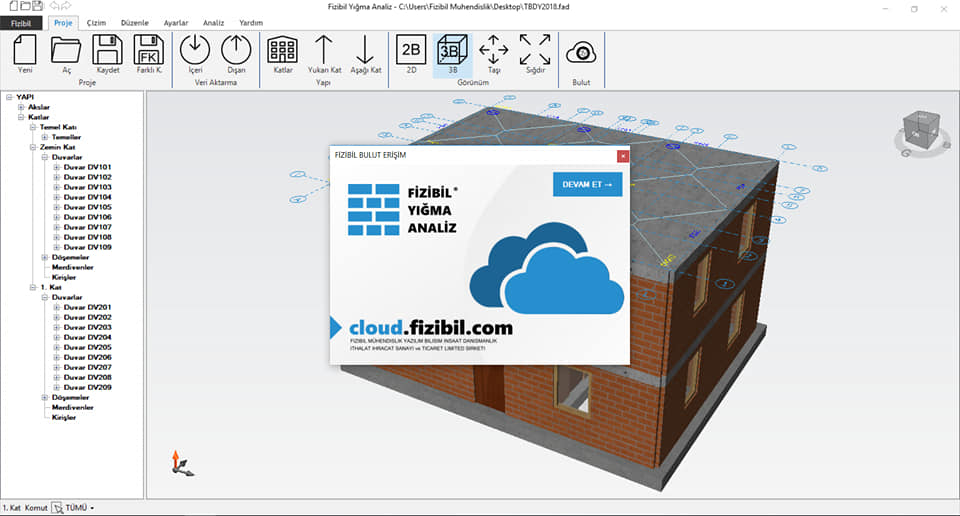Close the Fizibil Bulut Erişim dialog
The height and width of the screenshot is (516, 960).
coord(623,156)
